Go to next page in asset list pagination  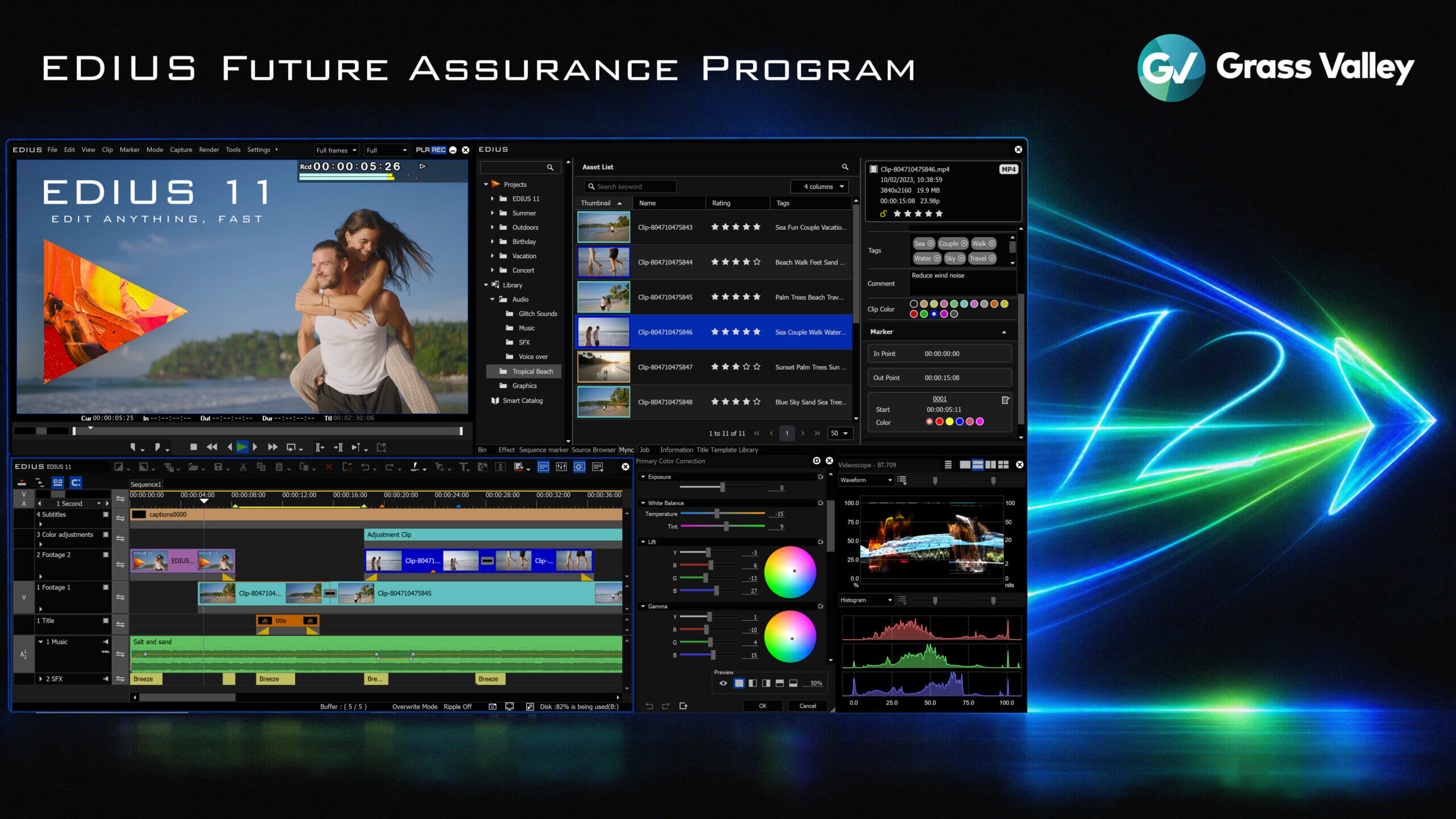(803, 433)
